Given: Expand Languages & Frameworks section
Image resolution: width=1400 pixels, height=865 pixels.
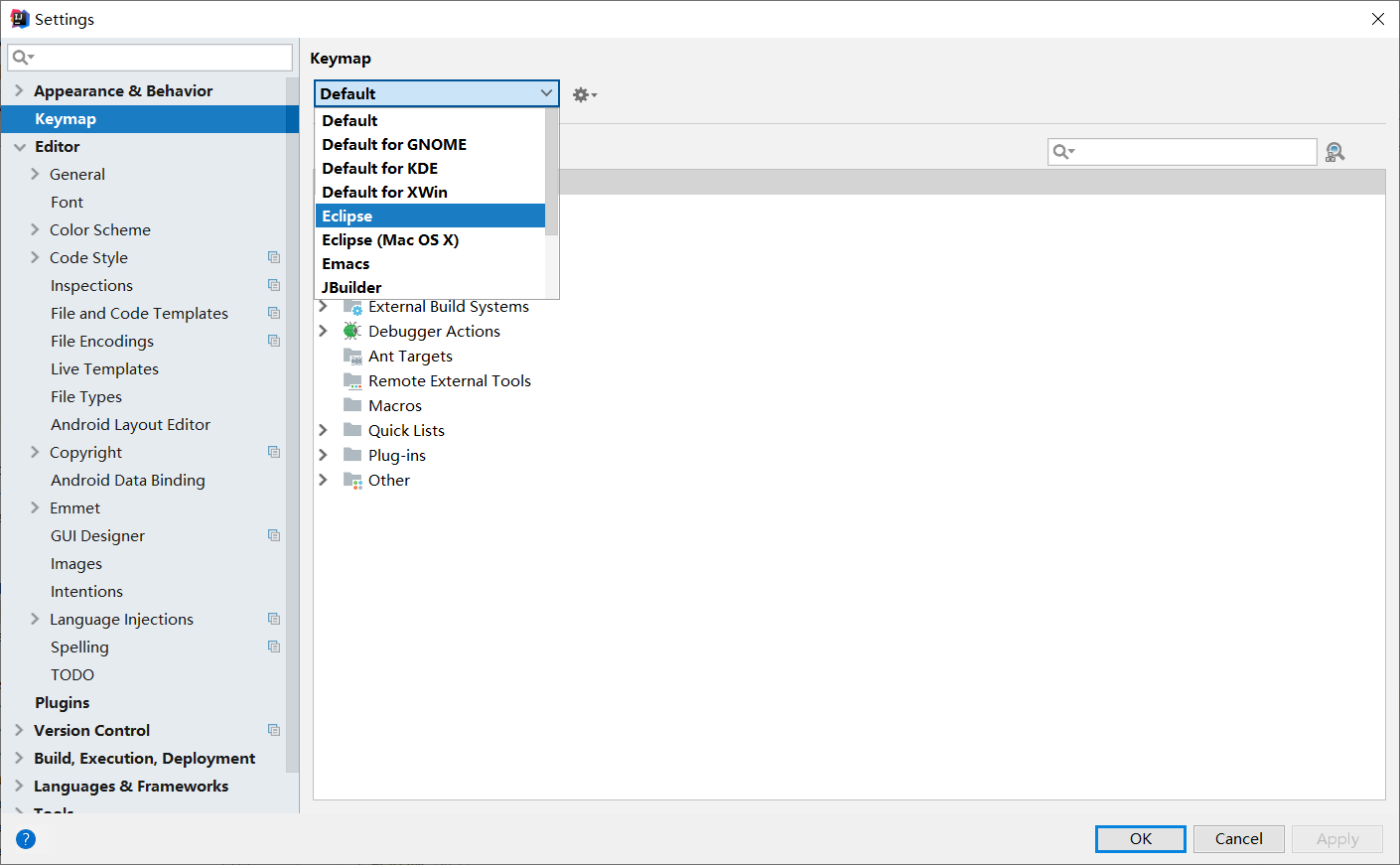Looking at the screenshot, I should coord(19,786).
